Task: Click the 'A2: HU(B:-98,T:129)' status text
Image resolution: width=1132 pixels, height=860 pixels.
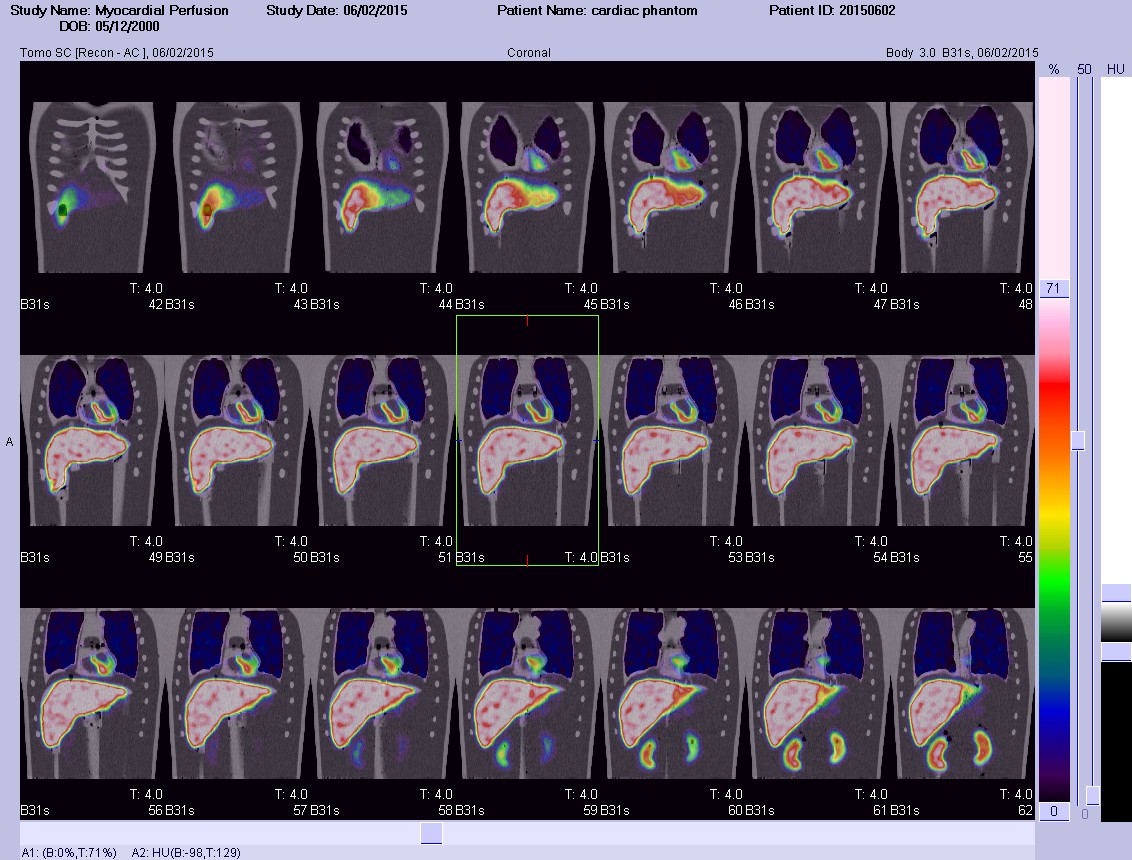Action: [186, 853]
